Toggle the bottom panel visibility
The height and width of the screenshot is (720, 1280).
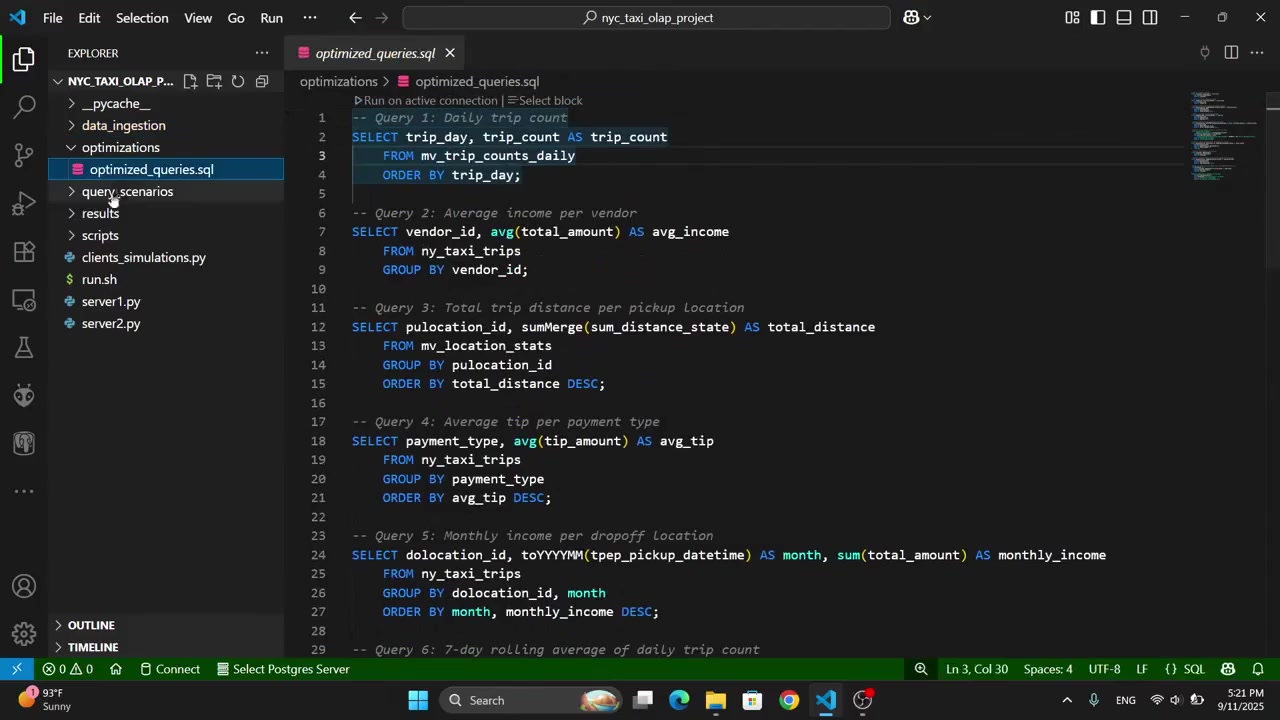pos(1124,18)
